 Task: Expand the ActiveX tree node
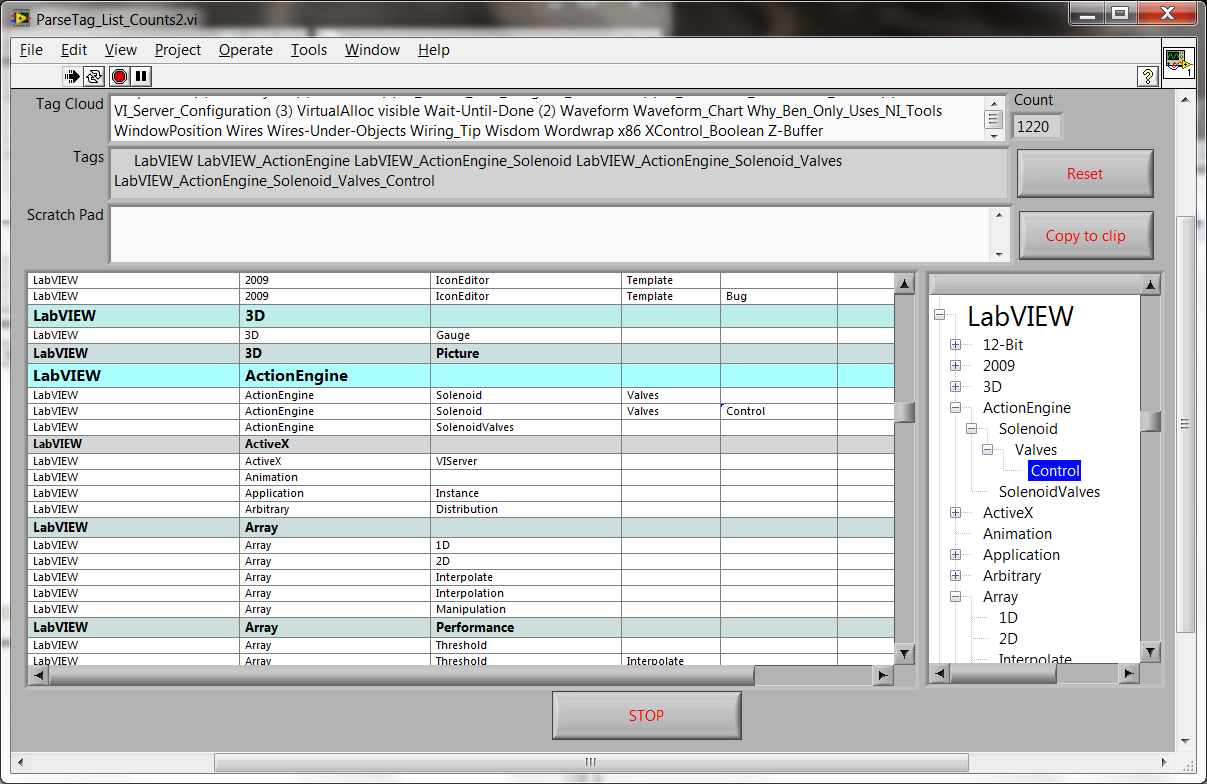tap(955, 513)
